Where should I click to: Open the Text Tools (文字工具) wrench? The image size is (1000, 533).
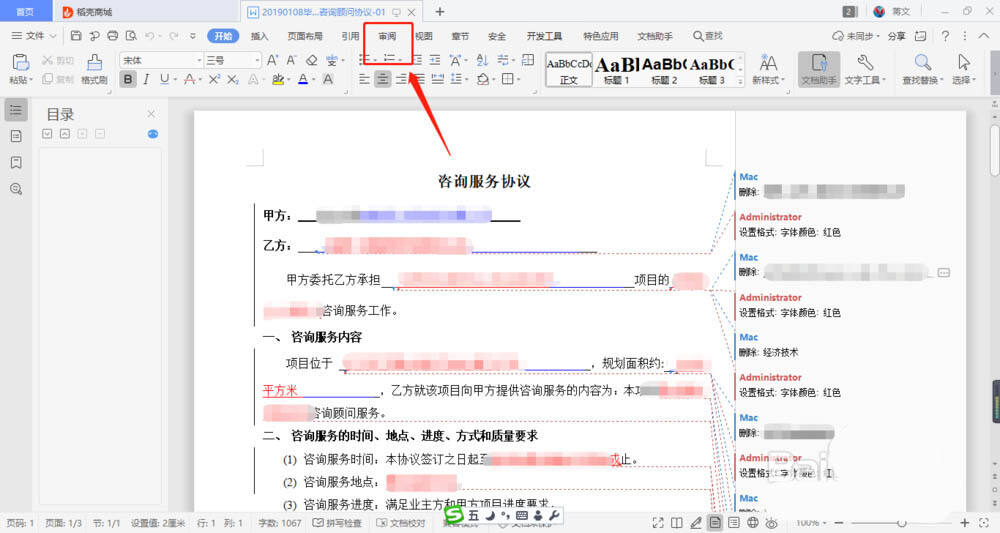(x=865, y=62)
